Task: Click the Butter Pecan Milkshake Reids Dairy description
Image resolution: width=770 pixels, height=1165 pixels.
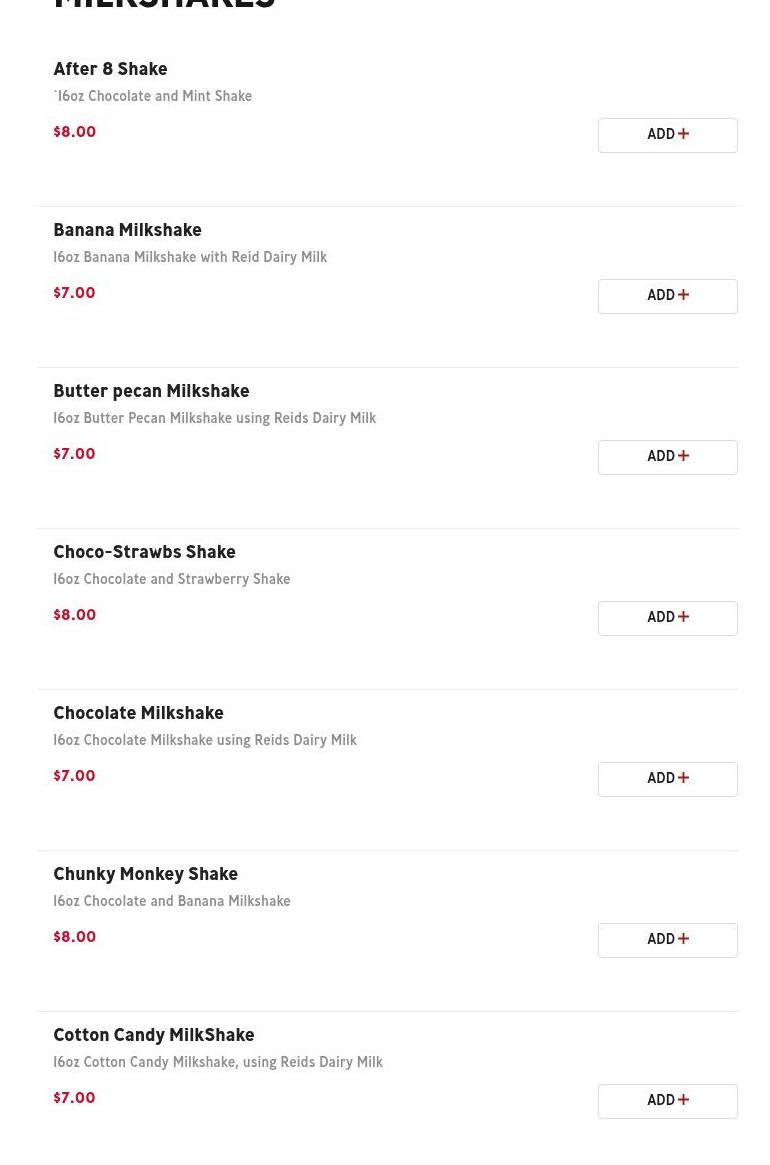Action: click(x=215, y=418)
